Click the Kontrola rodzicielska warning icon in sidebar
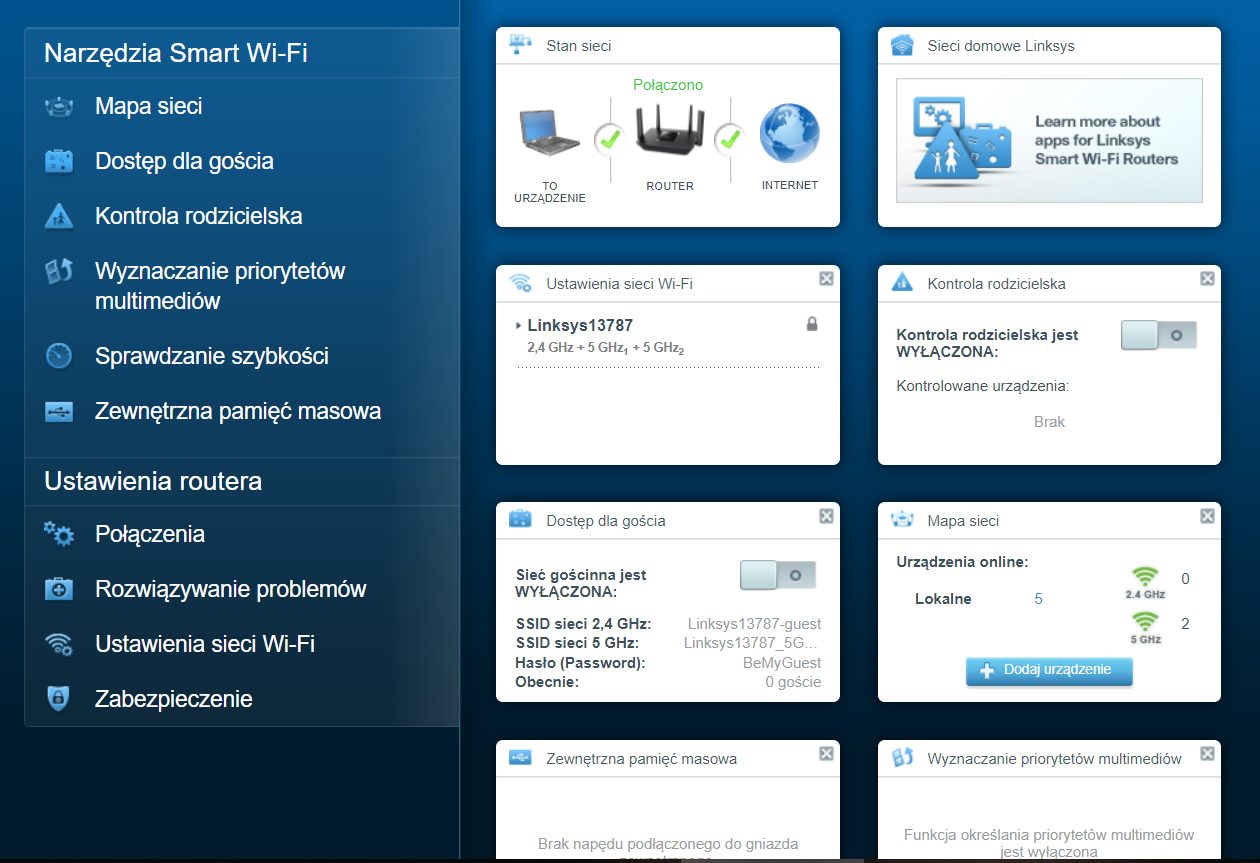Viewport: 1260px width, 863px height. 59,216
